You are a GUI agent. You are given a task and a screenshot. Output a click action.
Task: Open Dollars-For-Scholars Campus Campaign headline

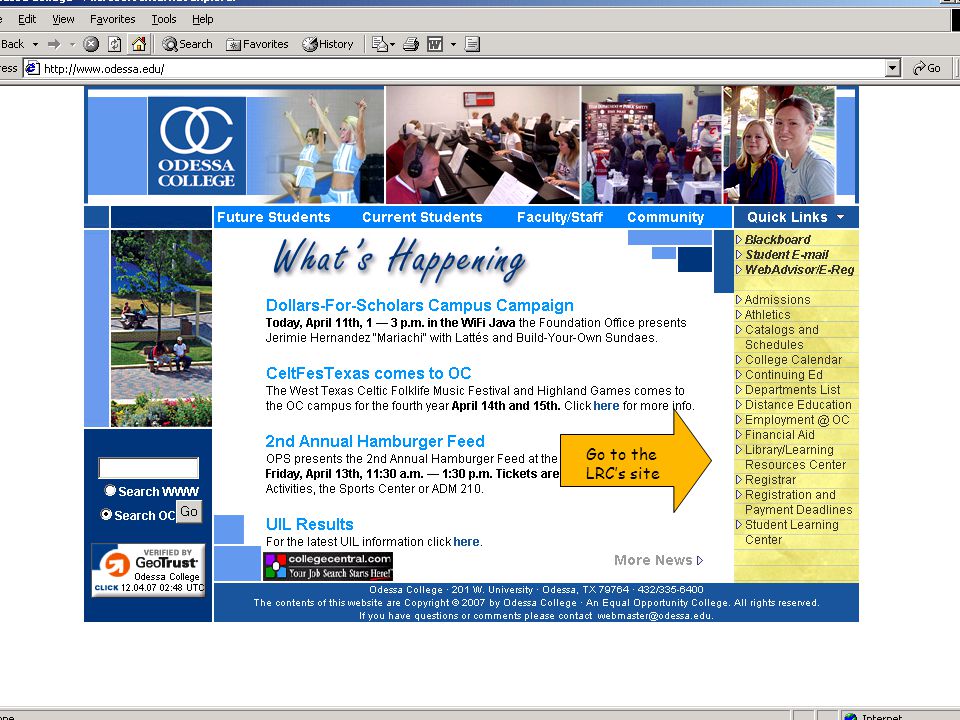[x=419, y=306]
